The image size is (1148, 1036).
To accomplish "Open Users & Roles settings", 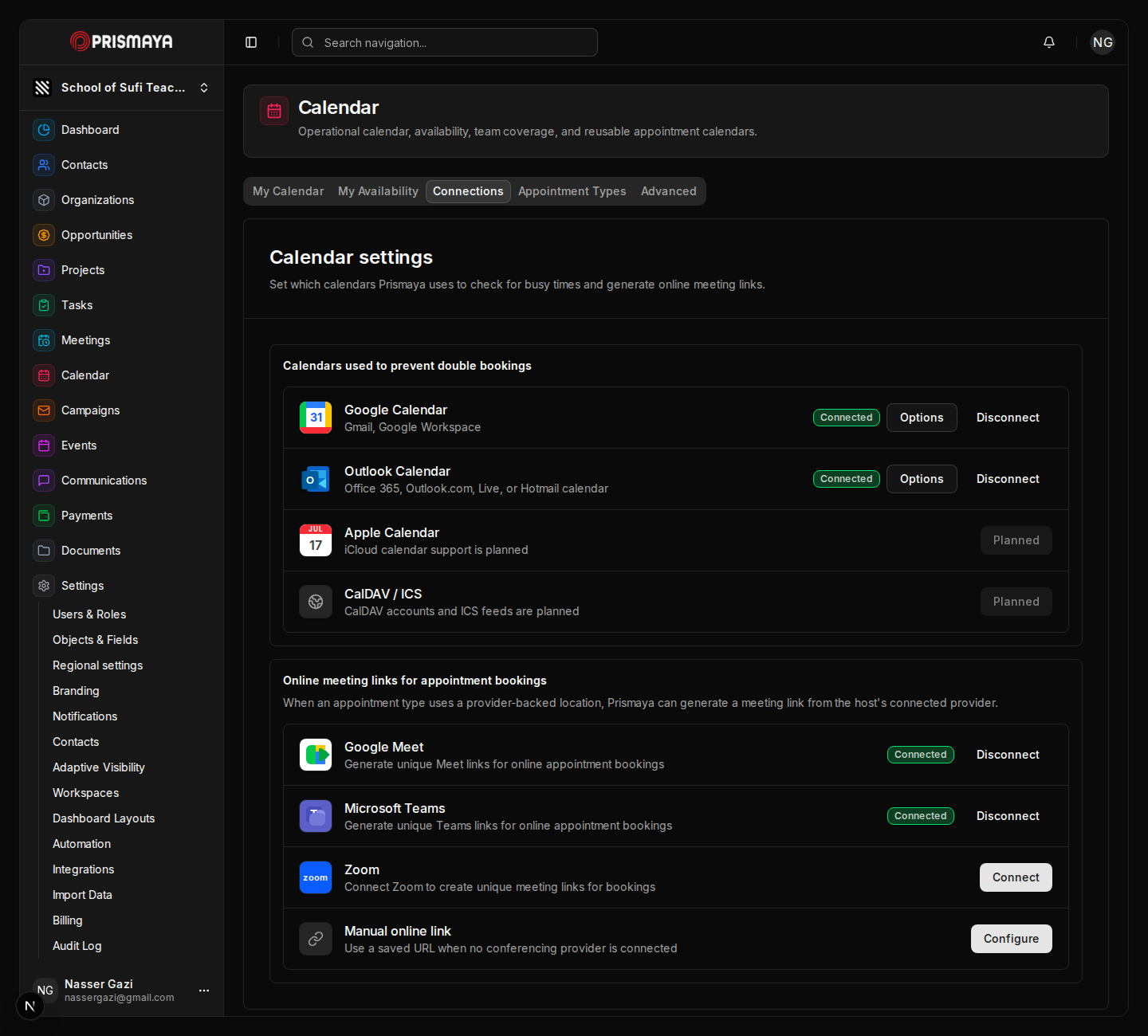I will tap(89, 614).
